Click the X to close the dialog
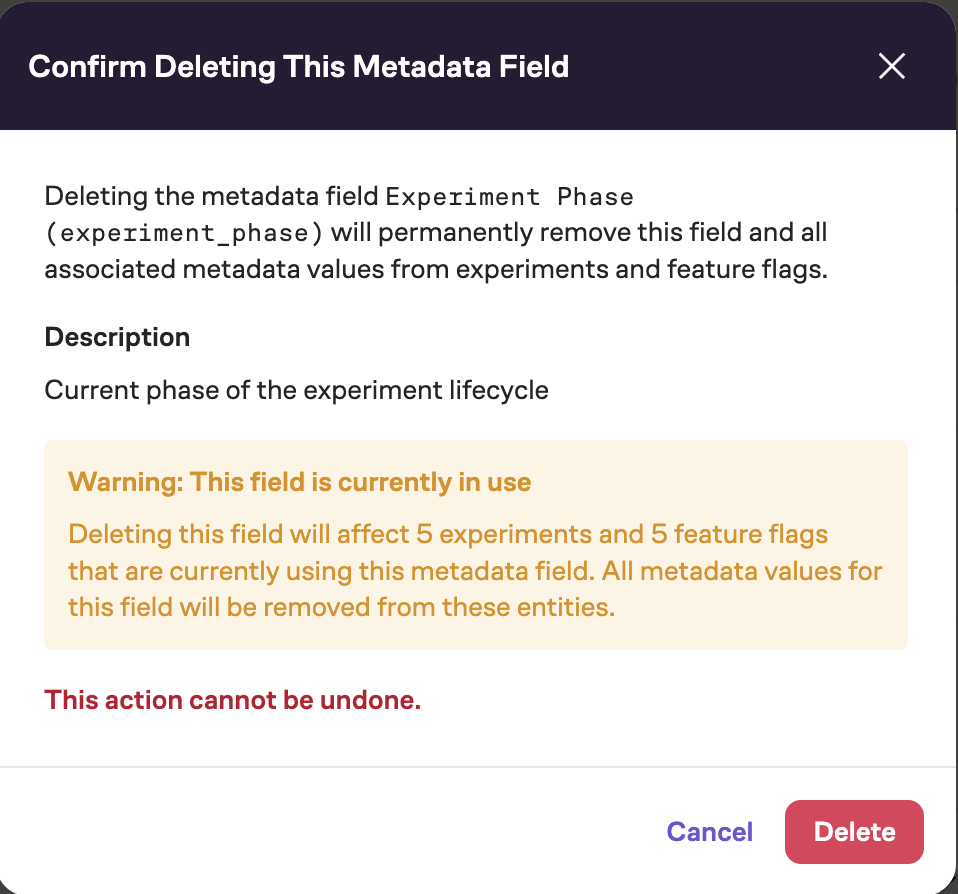958x894 pixels. (891, 66)
